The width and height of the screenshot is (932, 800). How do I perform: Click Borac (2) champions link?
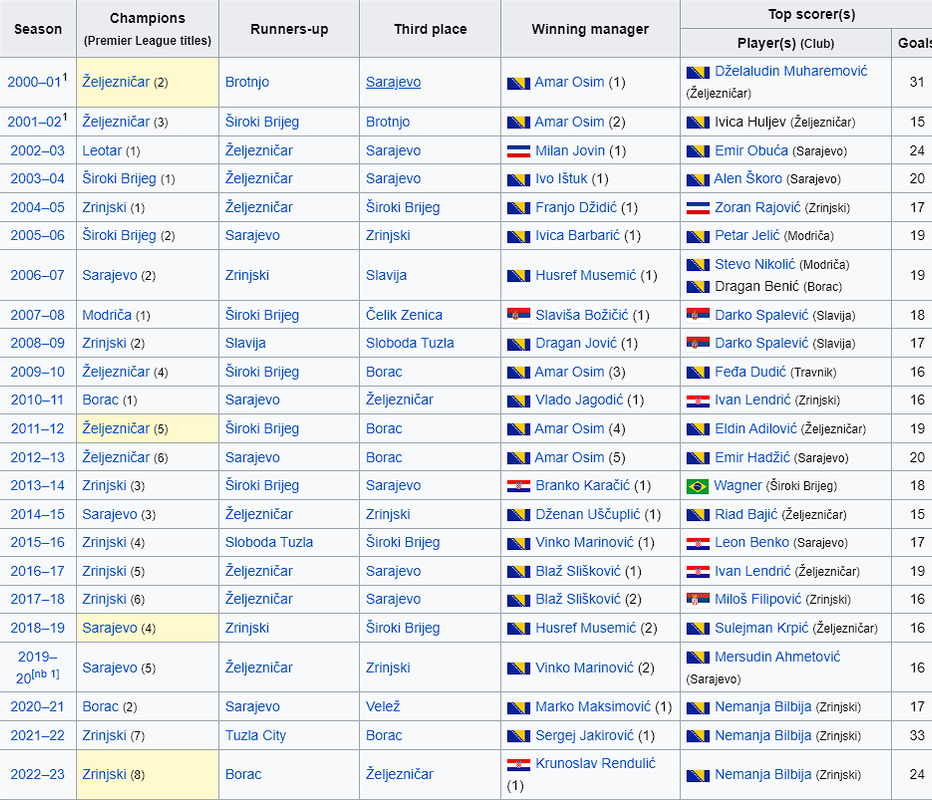(100, 707)
